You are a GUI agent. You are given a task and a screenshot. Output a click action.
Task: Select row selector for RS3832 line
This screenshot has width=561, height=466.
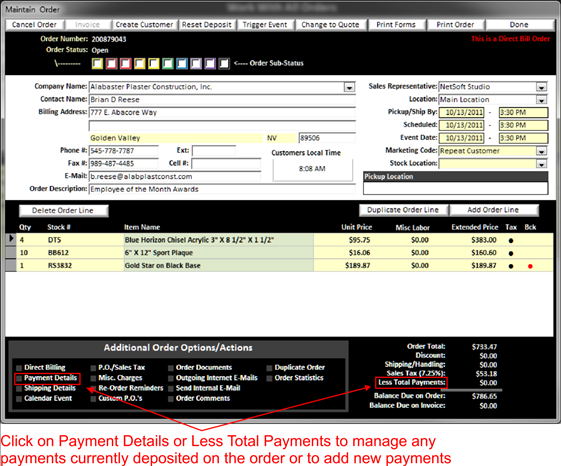click(11, 266)
